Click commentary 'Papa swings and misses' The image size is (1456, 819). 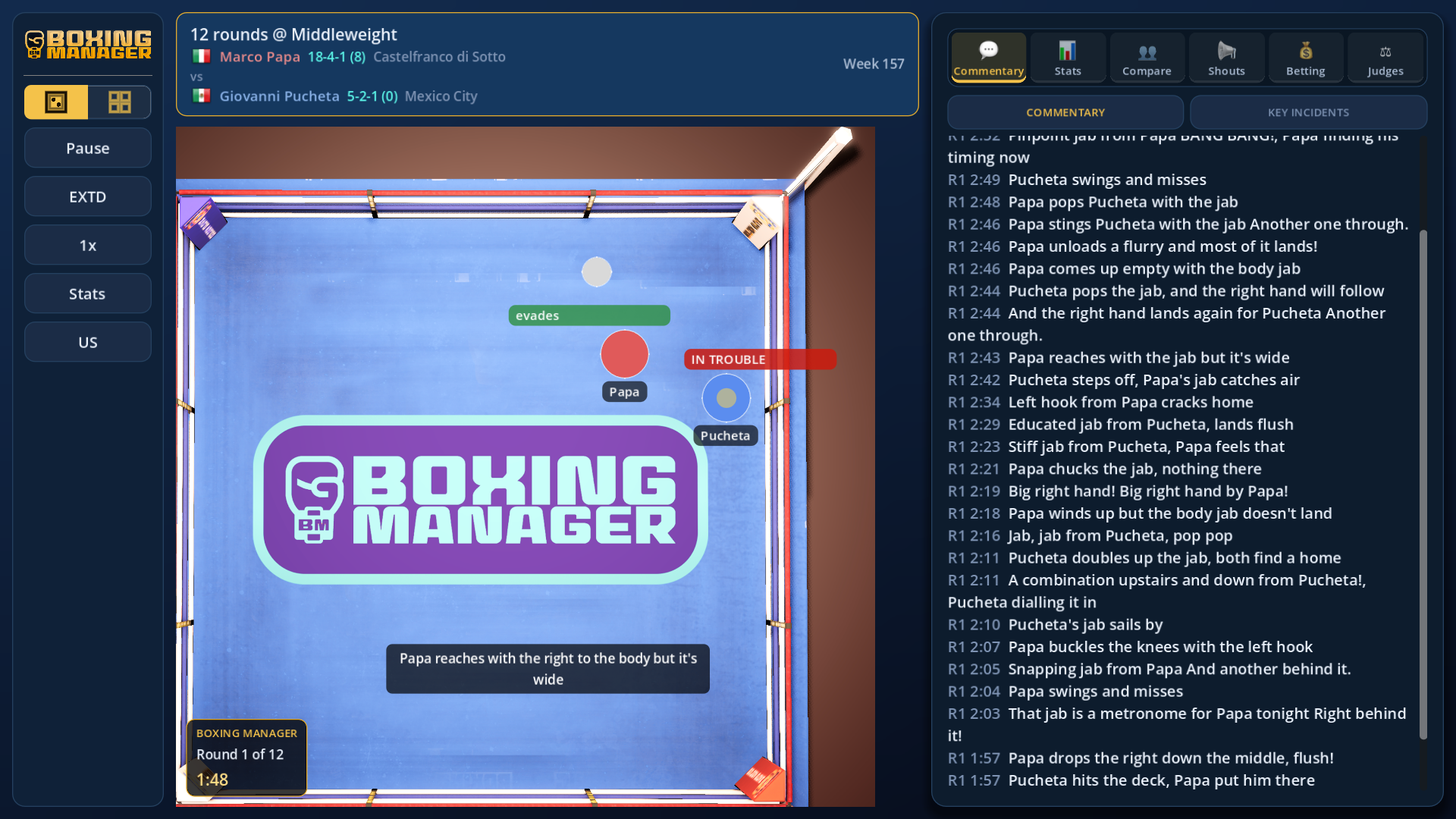pyautogui.click(x=1096, y=692)
